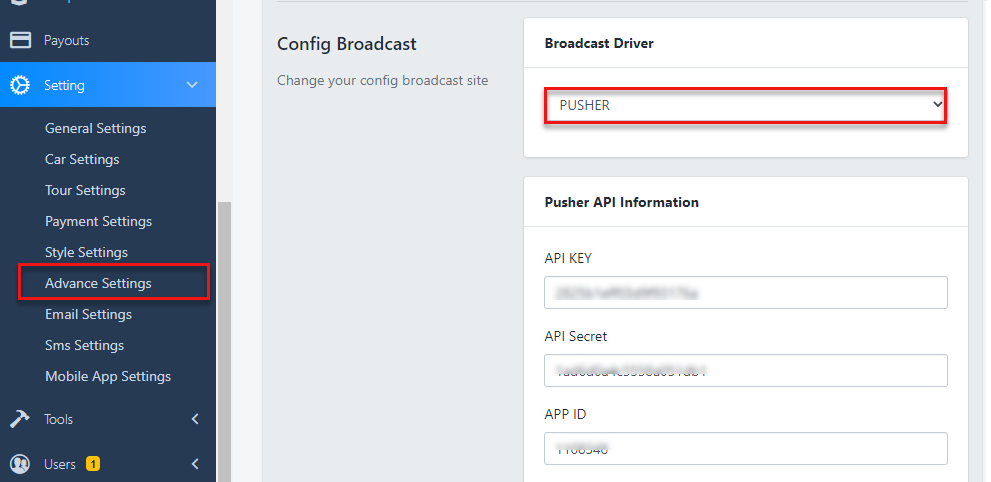Open Payment Settings page
991x482 pixels.
coord(98,221)
